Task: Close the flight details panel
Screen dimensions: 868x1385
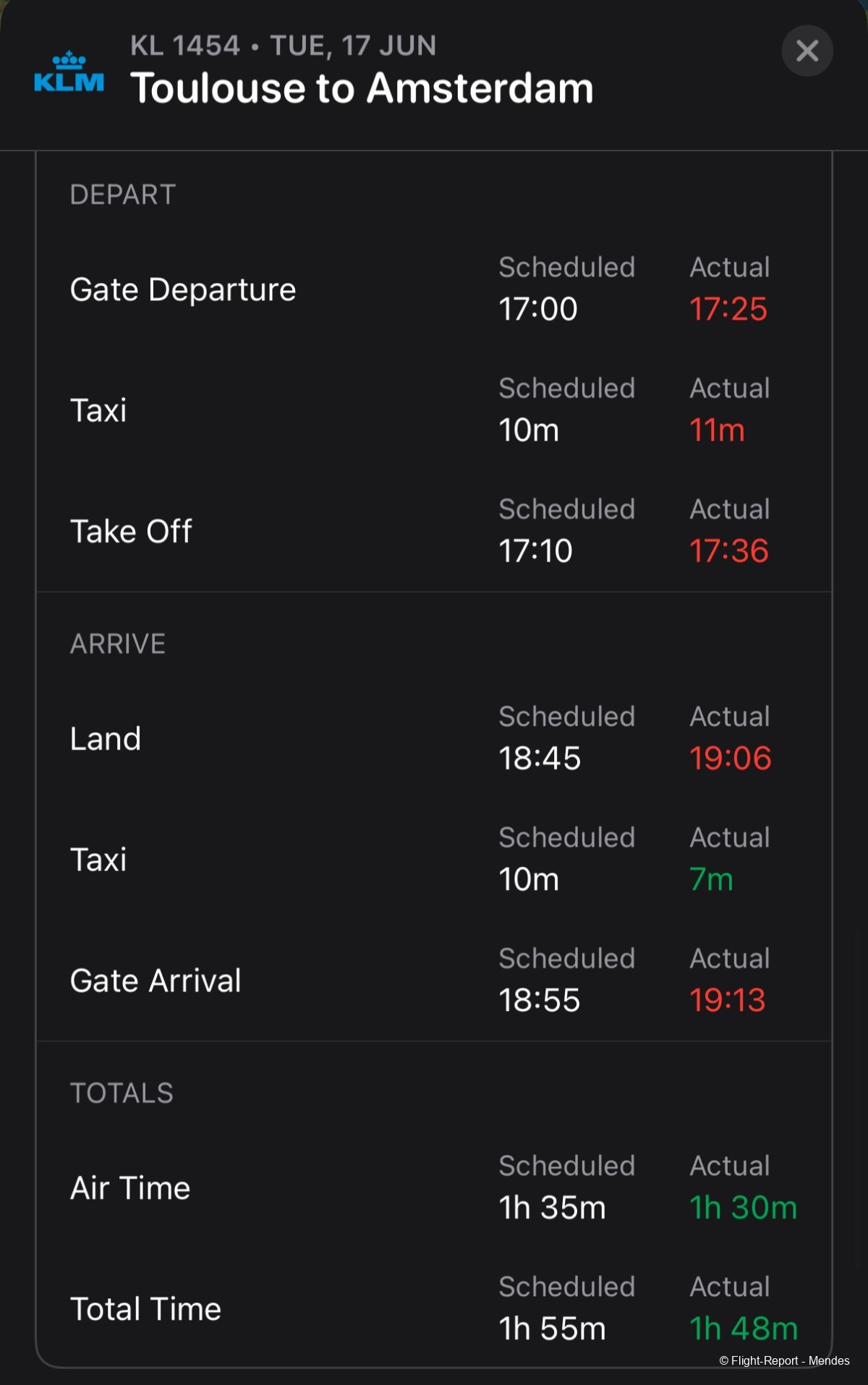Action: (807, 51)
